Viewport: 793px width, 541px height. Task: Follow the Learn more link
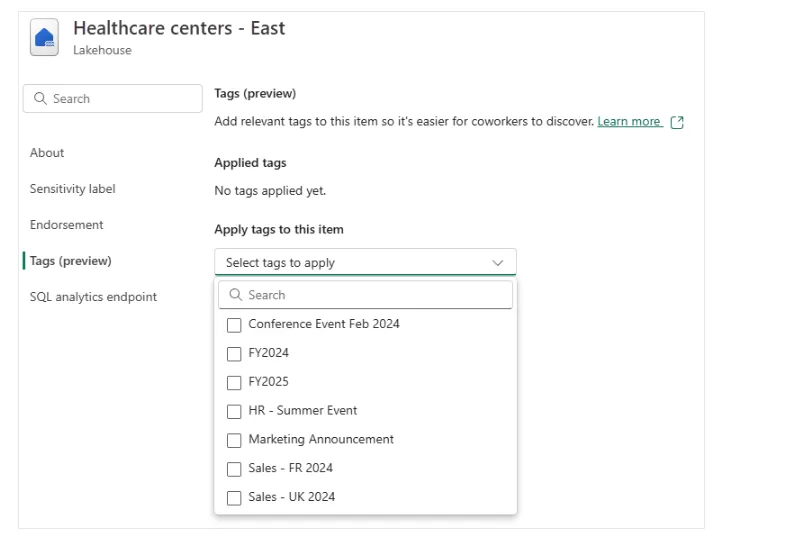pos(629,121)
